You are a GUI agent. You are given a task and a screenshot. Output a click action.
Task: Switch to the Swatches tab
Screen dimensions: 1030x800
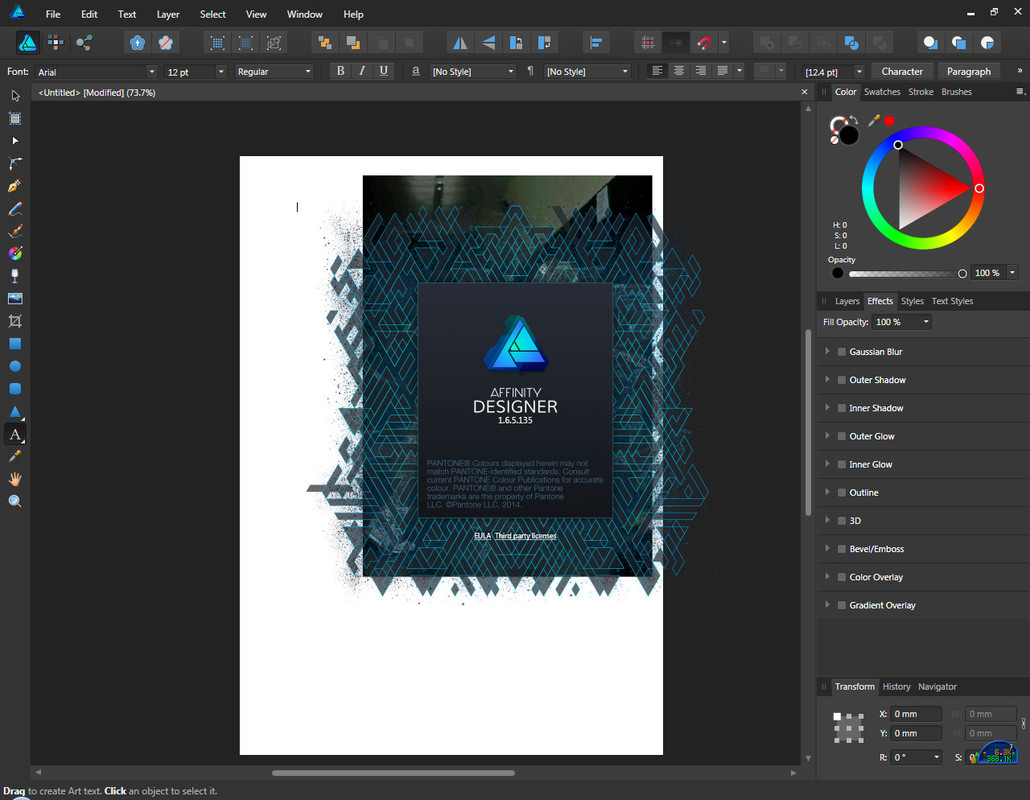[882, 92]
